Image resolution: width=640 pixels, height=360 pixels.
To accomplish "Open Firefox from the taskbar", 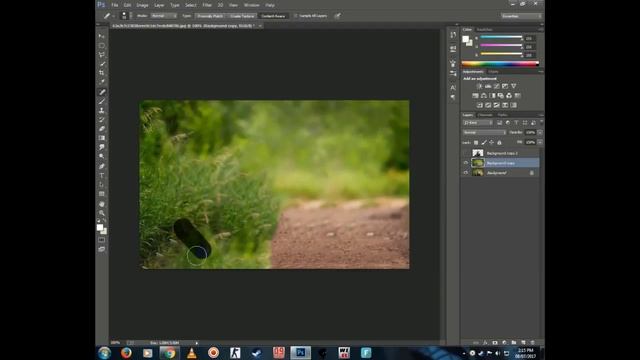I will pyautogui.click(x=126, y=353).
